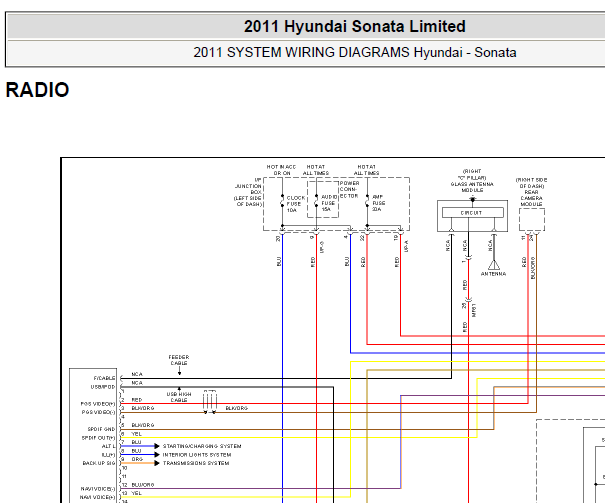605x503 pixels.
Task: Click the 'CIRCUIT' box in antenna module
Action: [x=473, y=213]
